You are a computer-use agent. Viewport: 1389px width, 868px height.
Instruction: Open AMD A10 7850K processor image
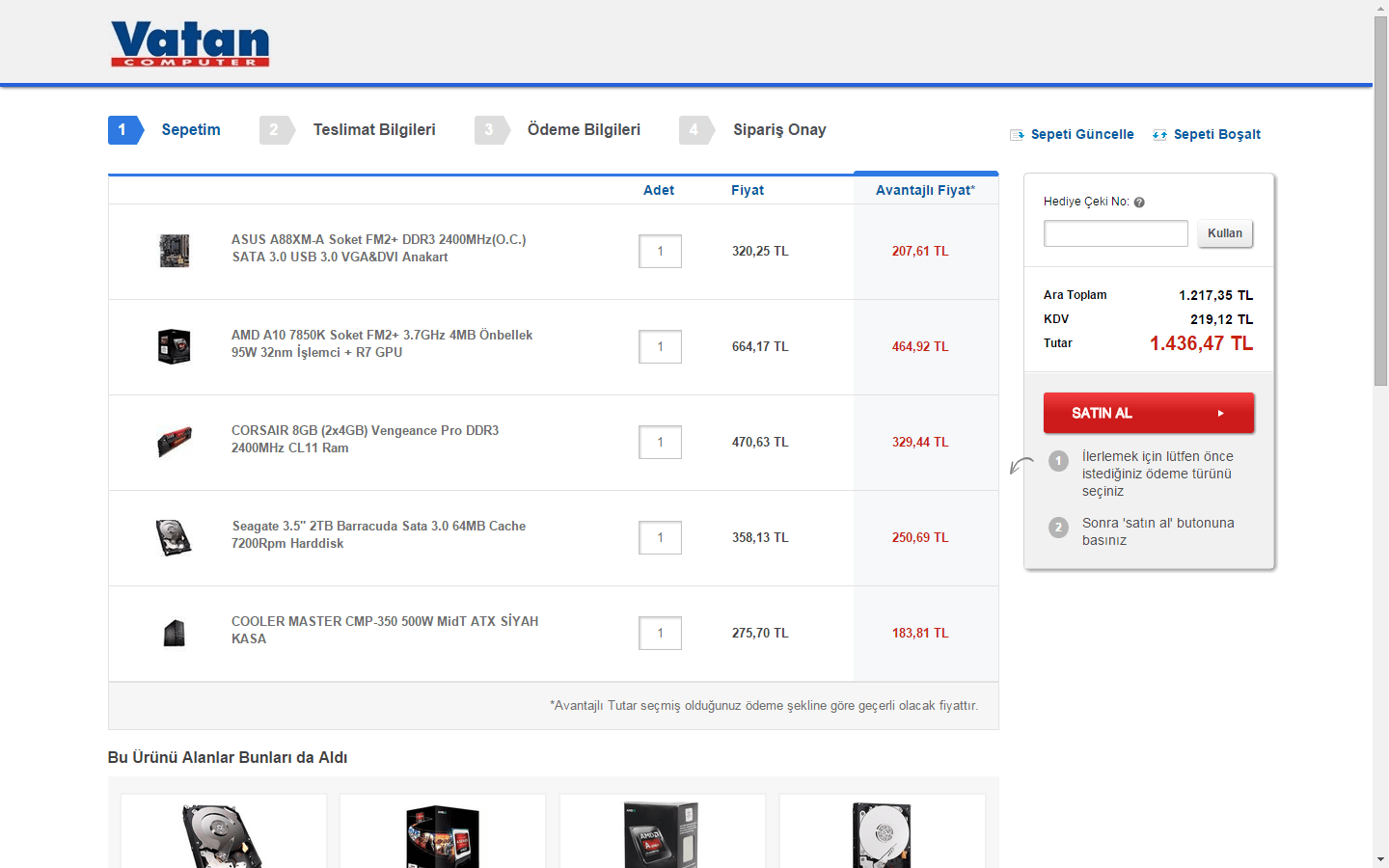coord(175,346)
